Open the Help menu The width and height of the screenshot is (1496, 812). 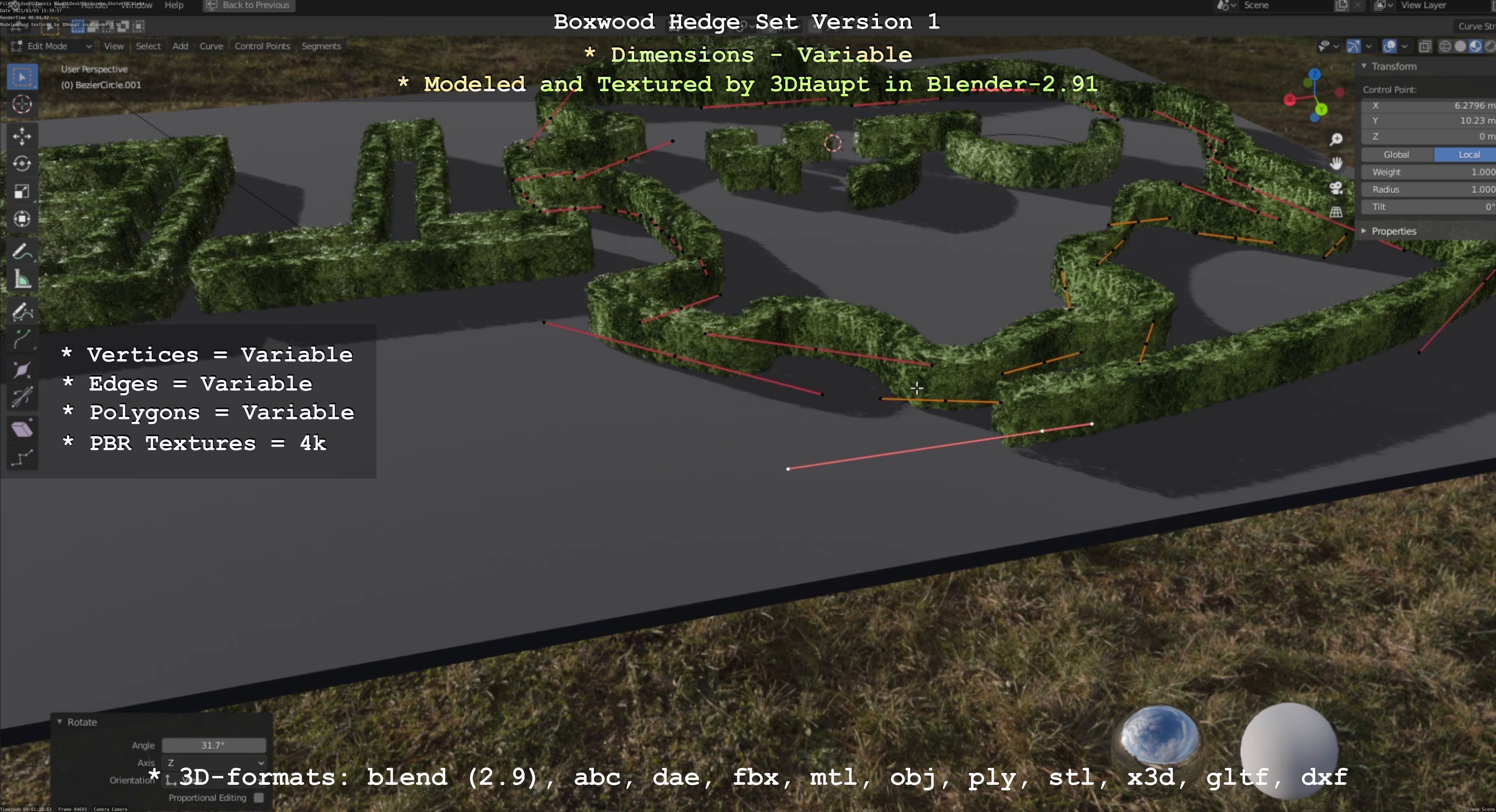coord(174,5)
